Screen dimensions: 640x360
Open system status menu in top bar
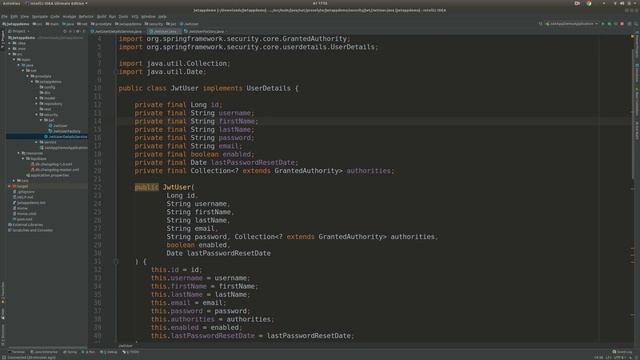point(624,3)
